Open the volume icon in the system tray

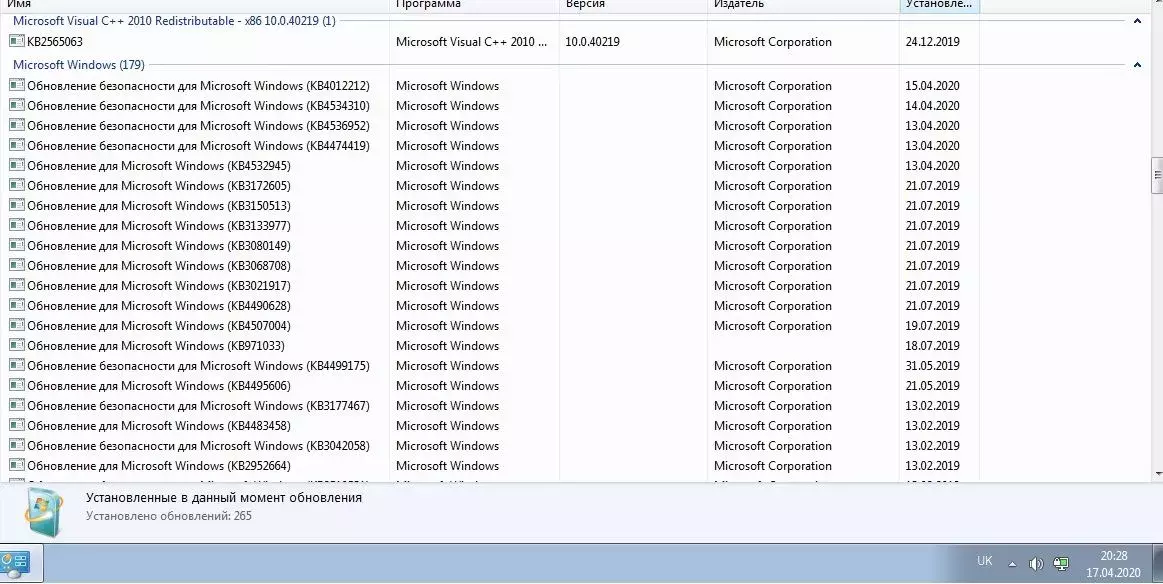pyautogui.click(x=1036, y=564)
